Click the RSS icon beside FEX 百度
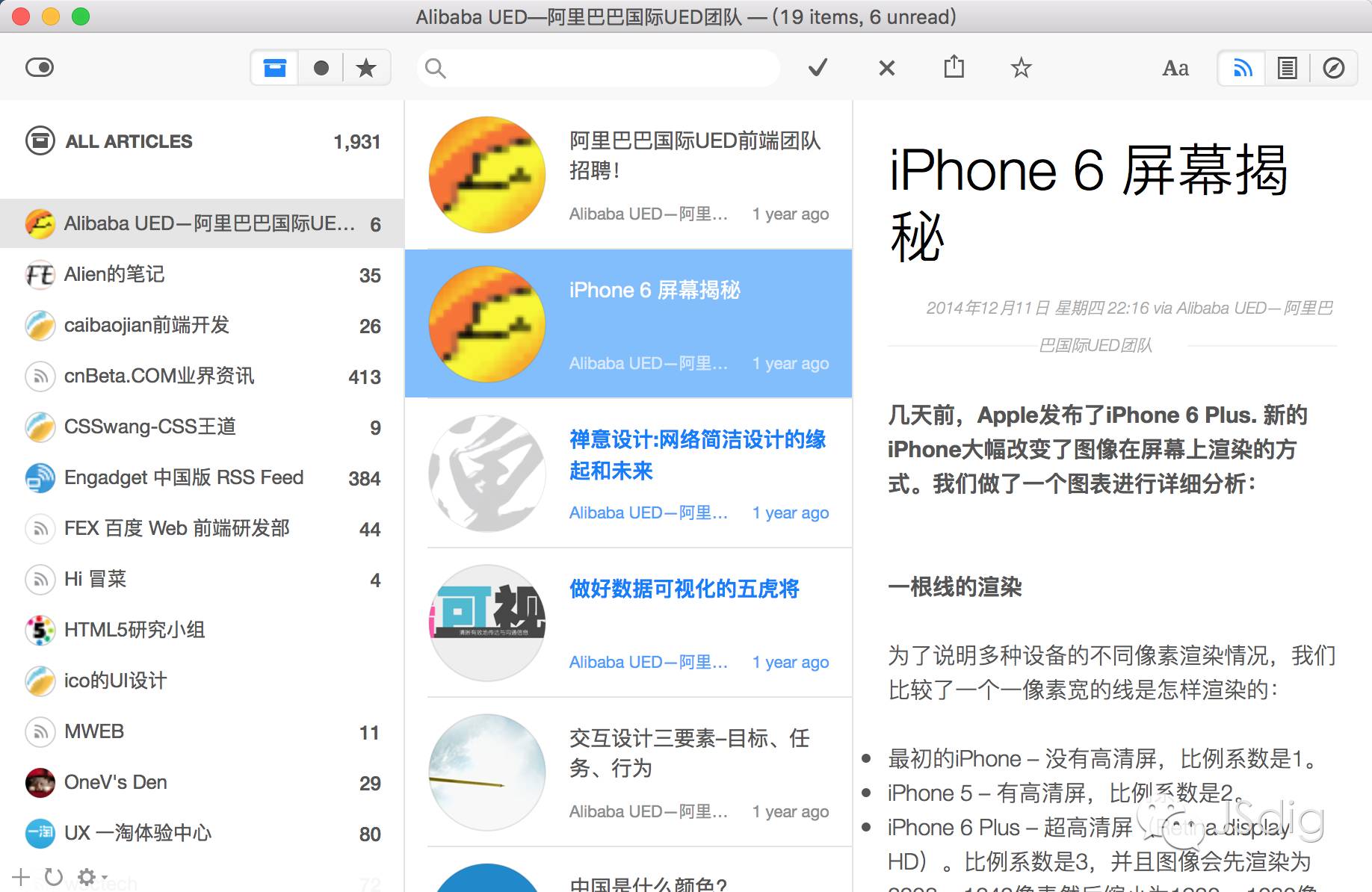1372x892 pixels. 40,529
